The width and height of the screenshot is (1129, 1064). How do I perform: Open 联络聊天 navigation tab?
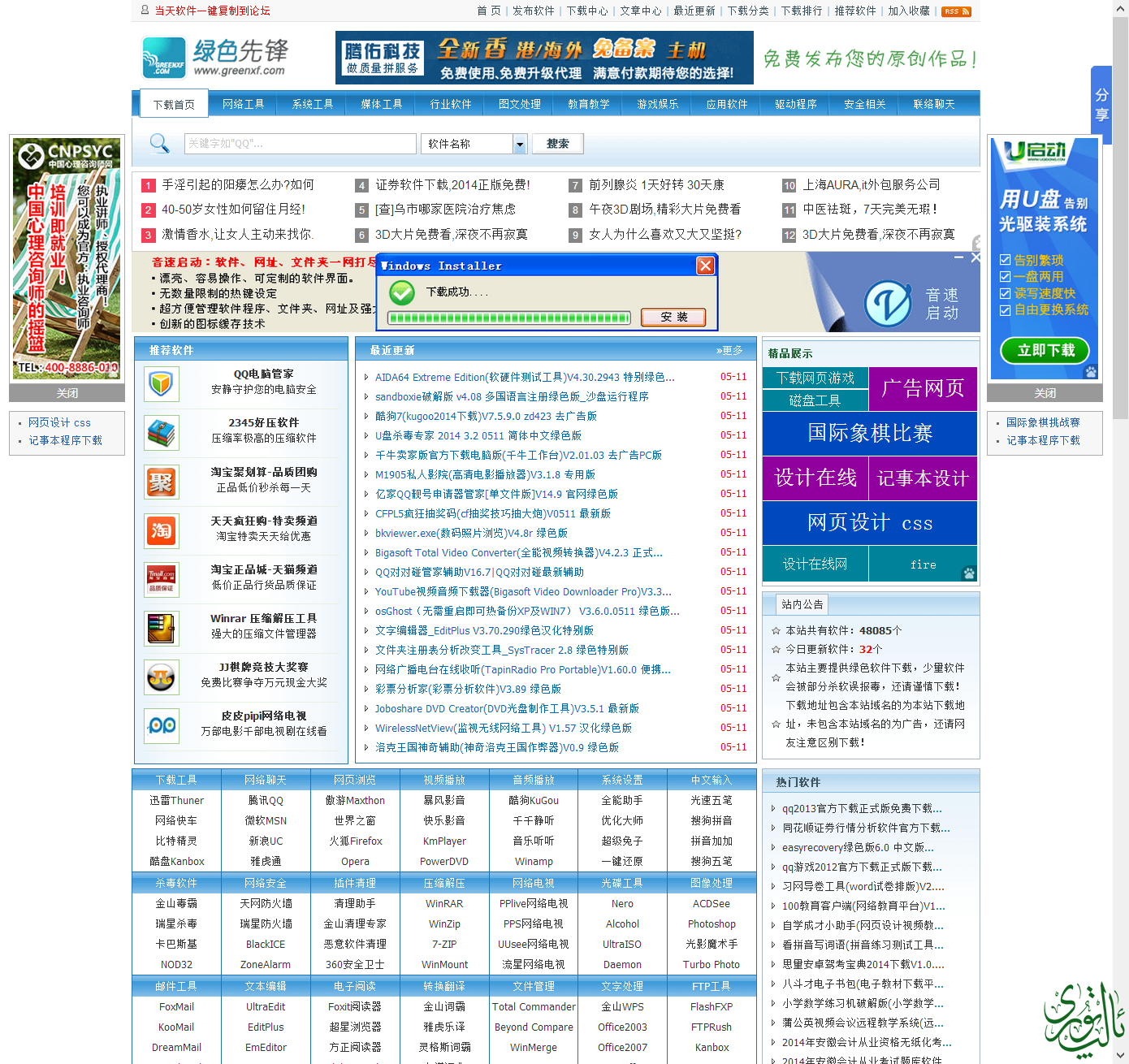(933, 104)
